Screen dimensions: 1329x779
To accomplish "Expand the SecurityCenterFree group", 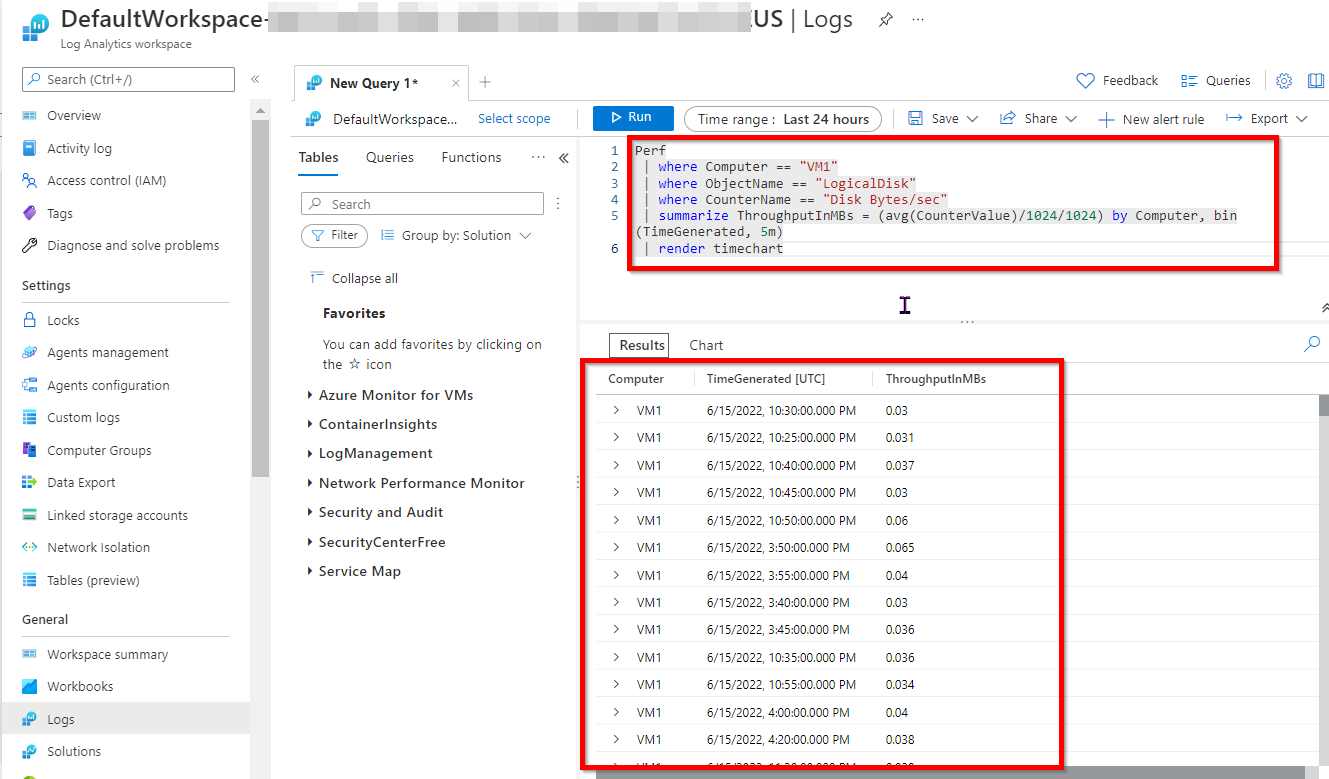I will (x=310, y=542).
